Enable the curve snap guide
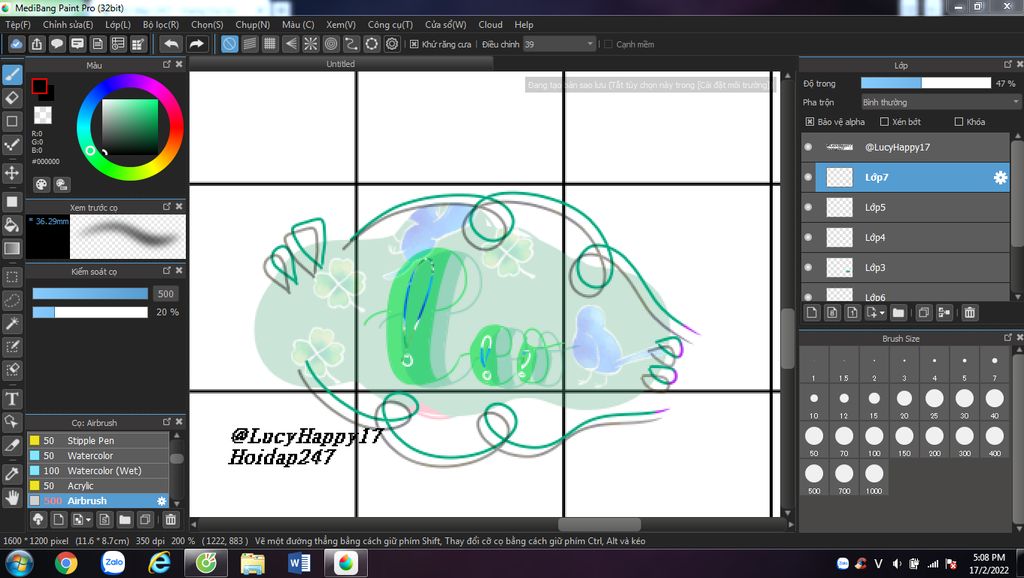 pos(351,44)
